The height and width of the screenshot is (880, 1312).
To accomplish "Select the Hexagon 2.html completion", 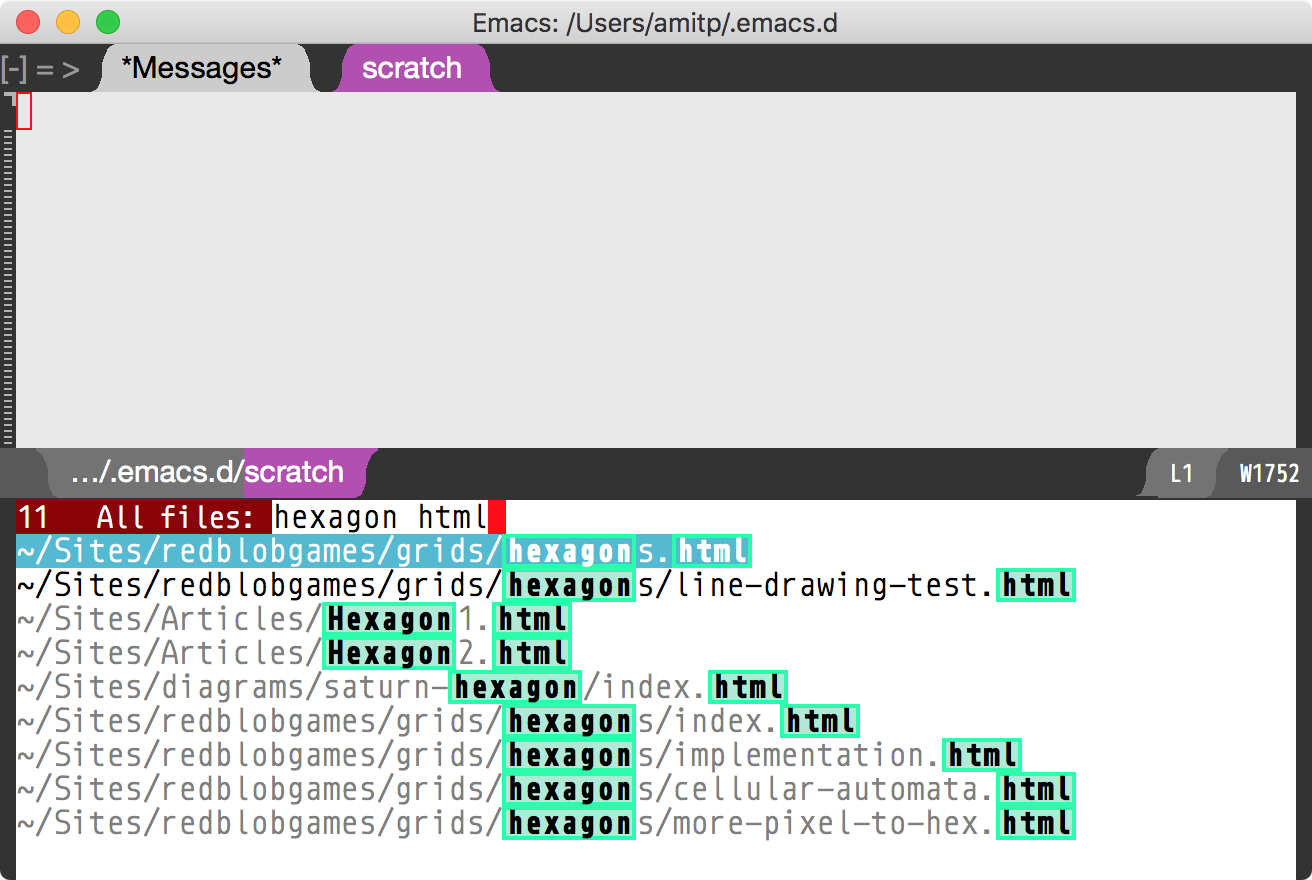I will tap(300, 653).
